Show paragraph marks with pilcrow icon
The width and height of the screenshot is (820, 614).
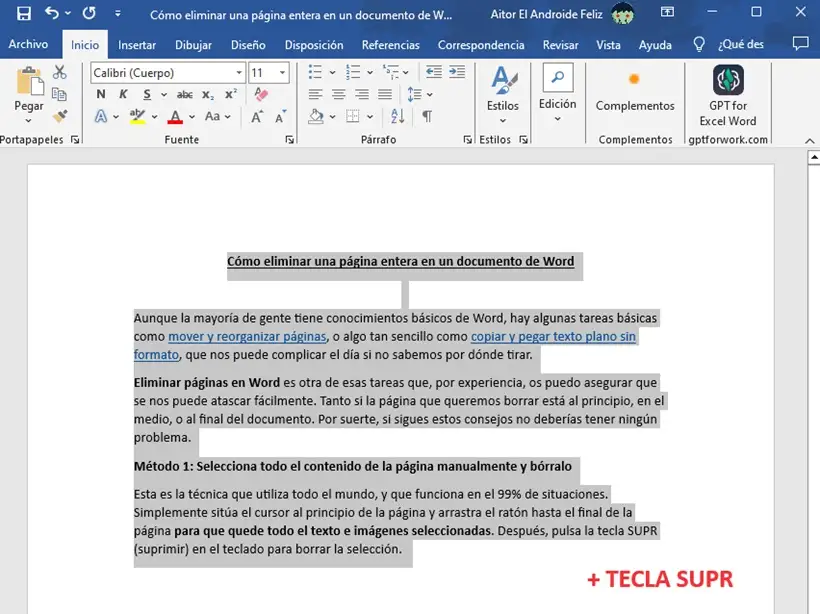(x=427, y=116)
